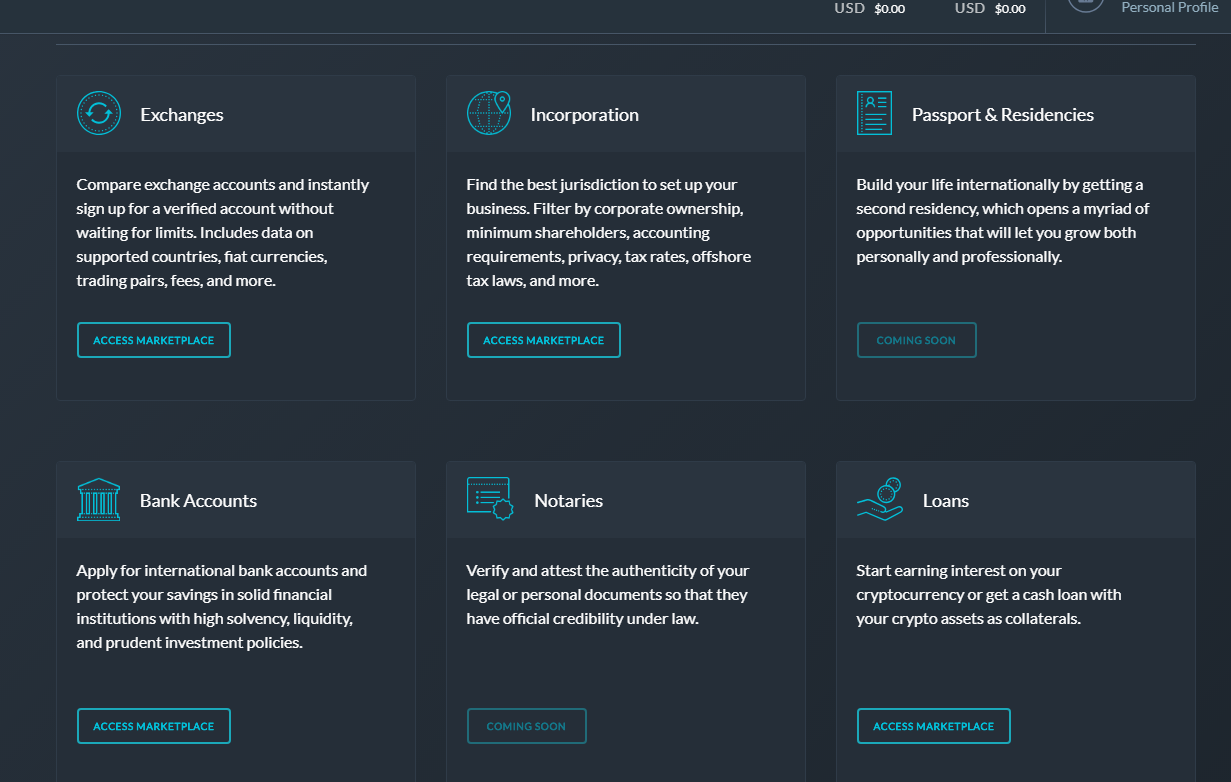Viewport: 1231px width, 782px height.
Task: Click the Exchanges card title
Action: (182, 114)
